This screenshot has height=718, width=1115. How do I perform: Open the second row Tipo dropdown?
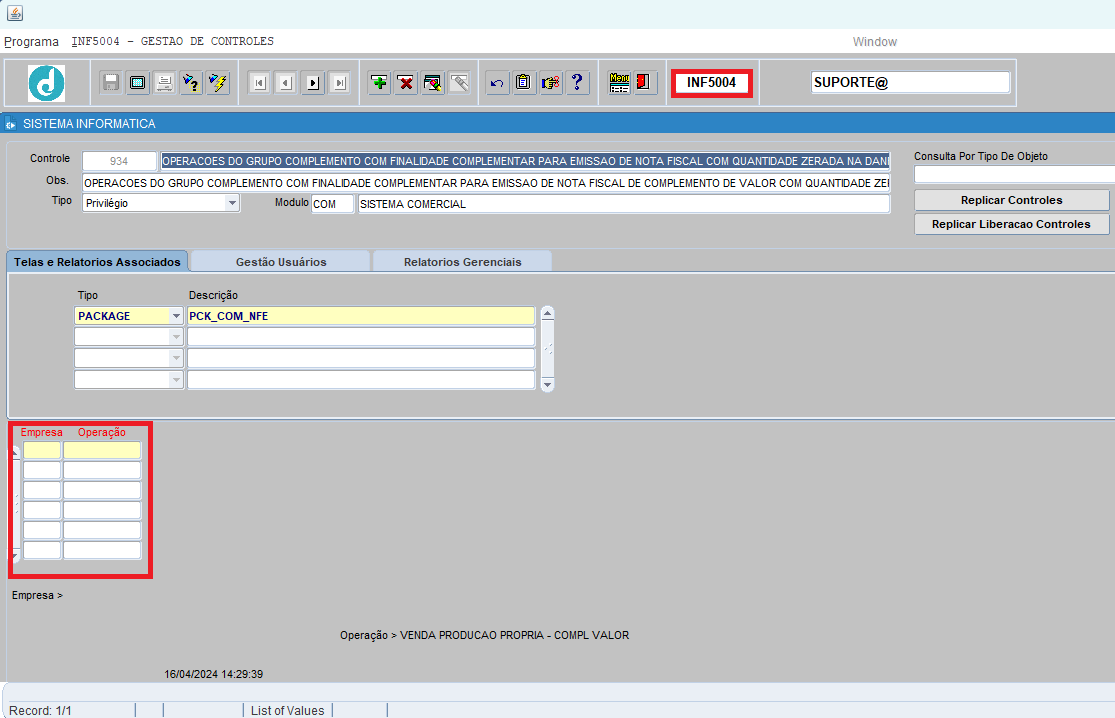pos(176,337)
